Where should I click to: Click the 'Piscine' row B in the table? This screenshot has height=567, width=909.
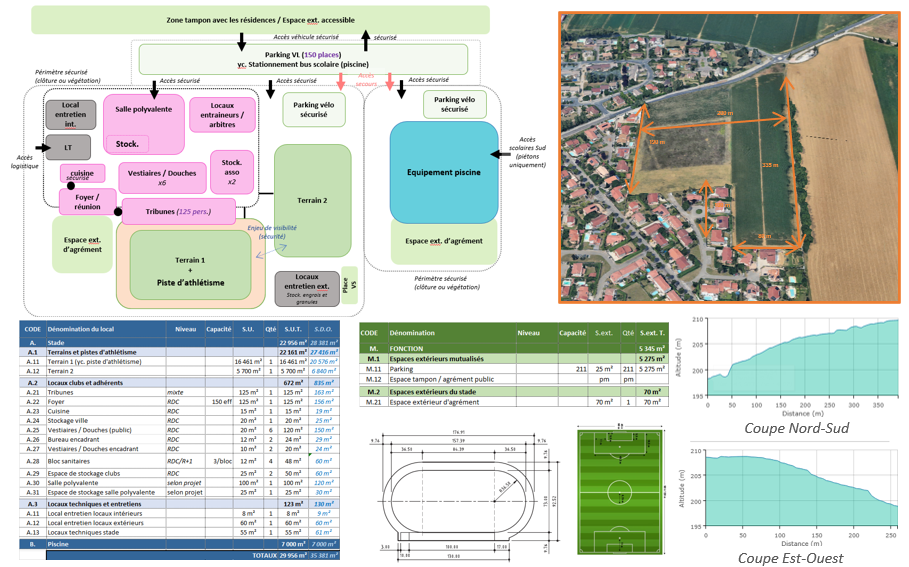[x=179, y=544]
